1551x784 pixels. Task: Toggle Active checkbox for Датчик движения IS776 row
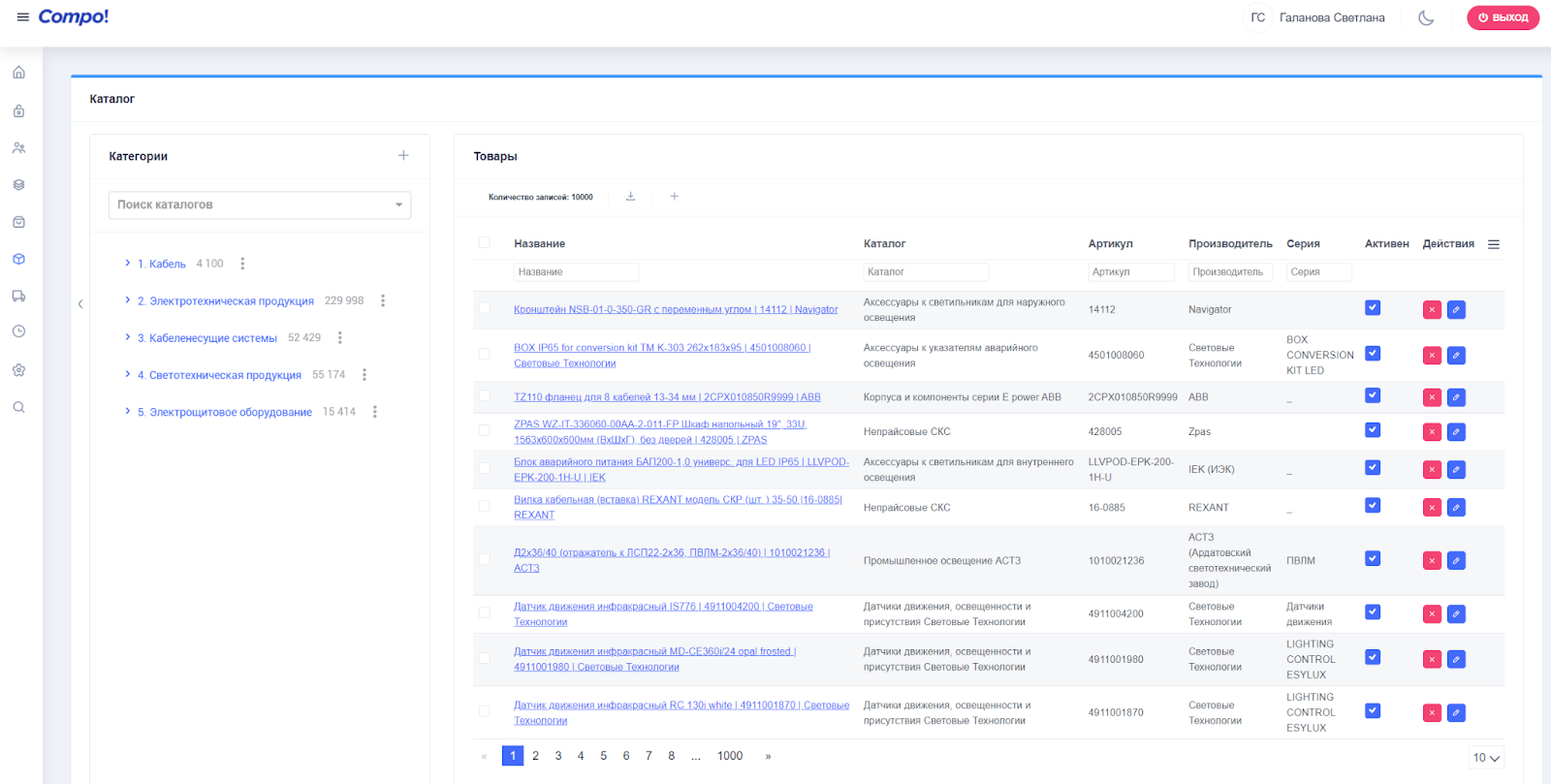click(x=1373, y=612)
